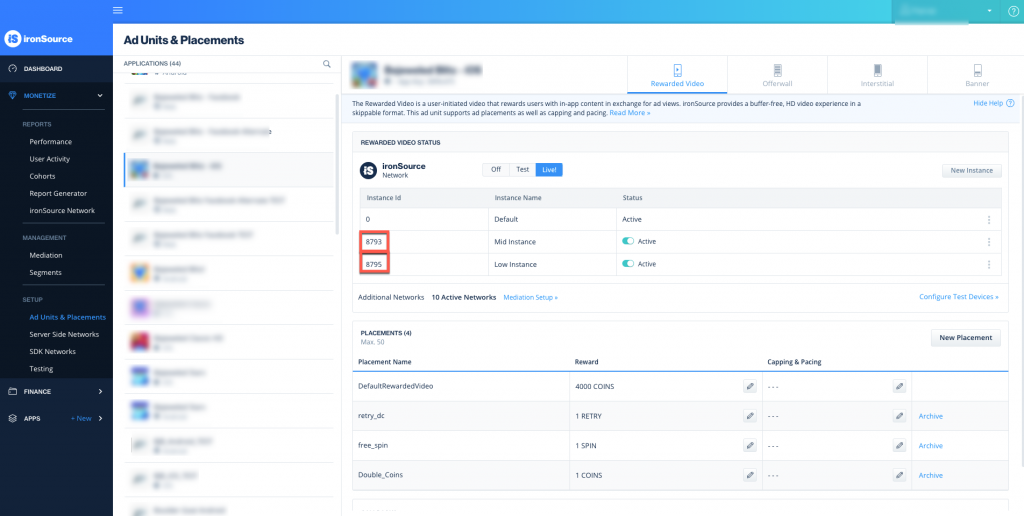Click the Dashboard gauge icon
Screen dimensions: 1024x516
coord(12,69)
